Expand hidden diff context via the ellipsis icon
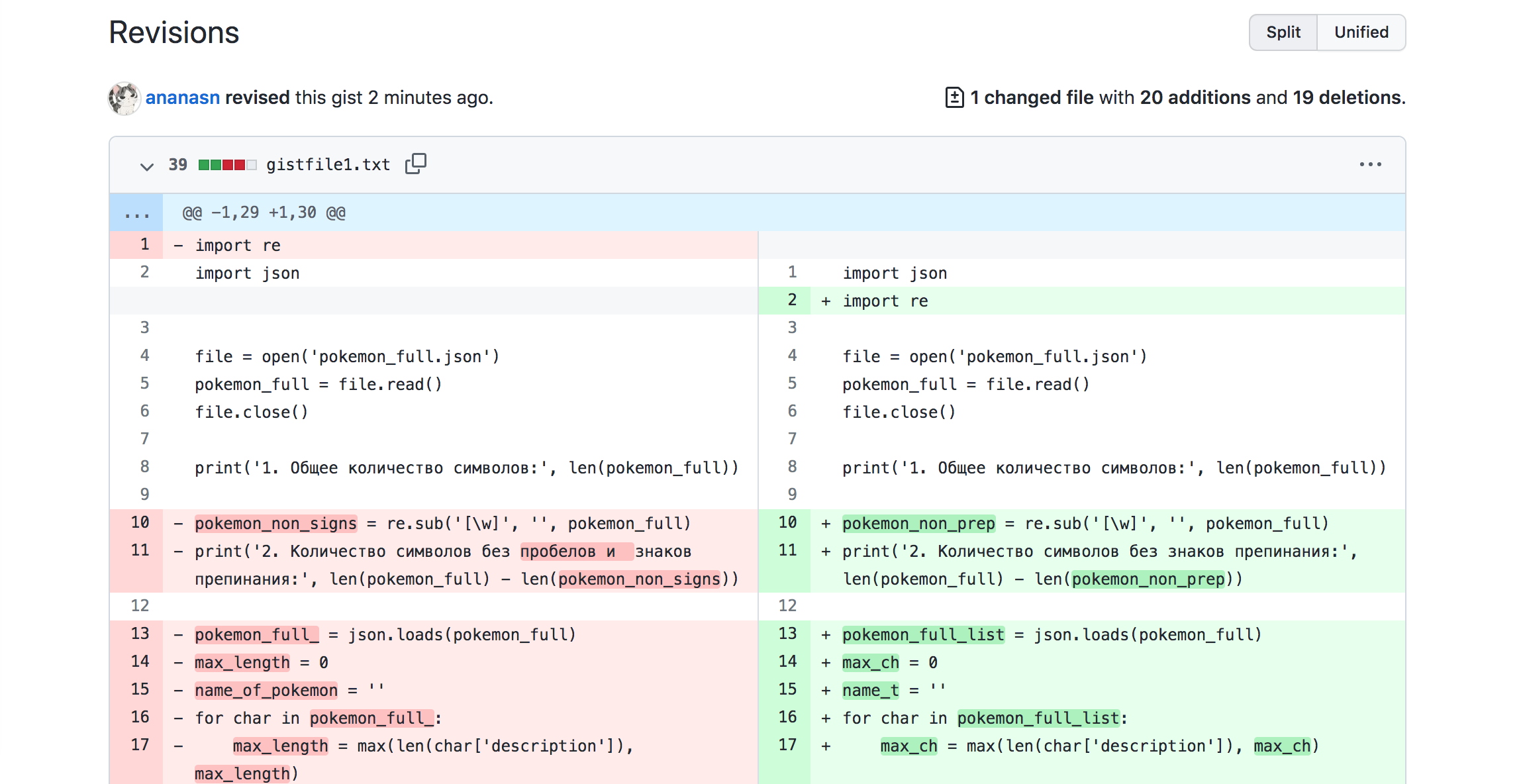 point(136,212)
